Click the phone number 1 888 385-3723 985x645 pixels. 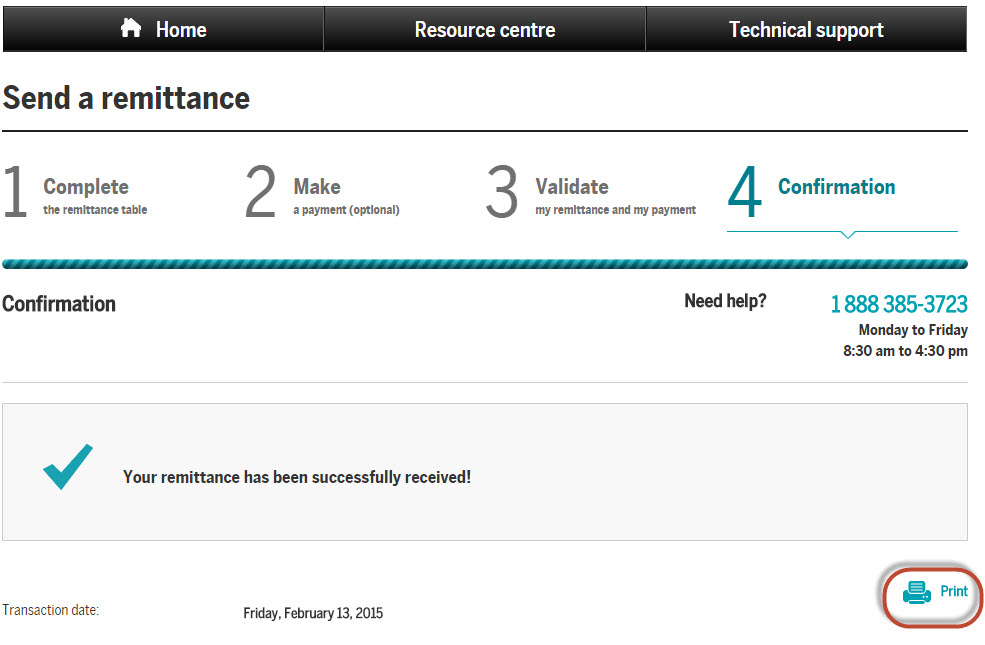tap(899, 304)
